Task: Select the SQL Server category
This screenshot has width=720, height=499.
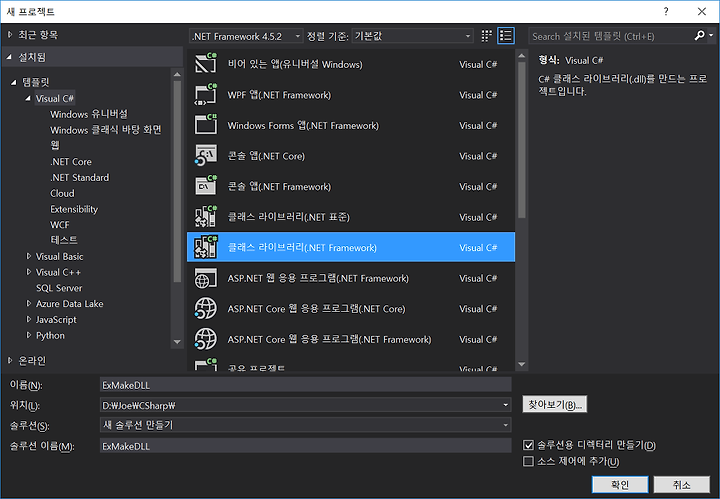Action: [x=59, y=288]
